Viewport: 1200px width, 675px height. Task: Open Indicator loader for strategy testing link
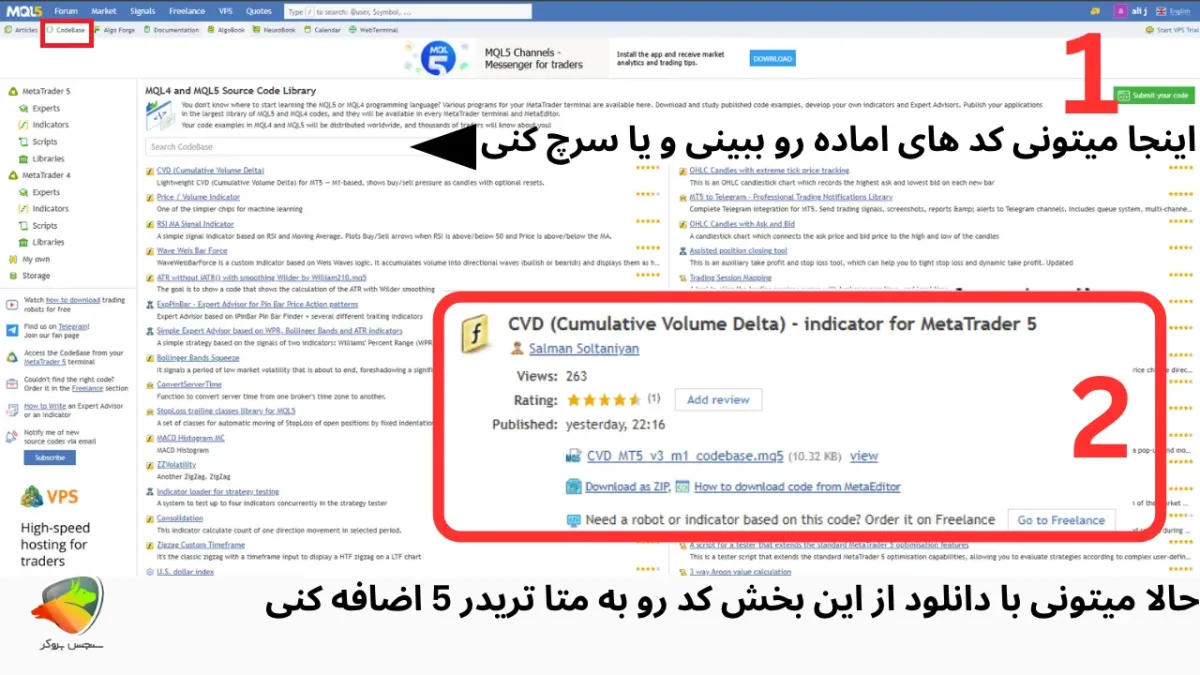click(218, 491)
